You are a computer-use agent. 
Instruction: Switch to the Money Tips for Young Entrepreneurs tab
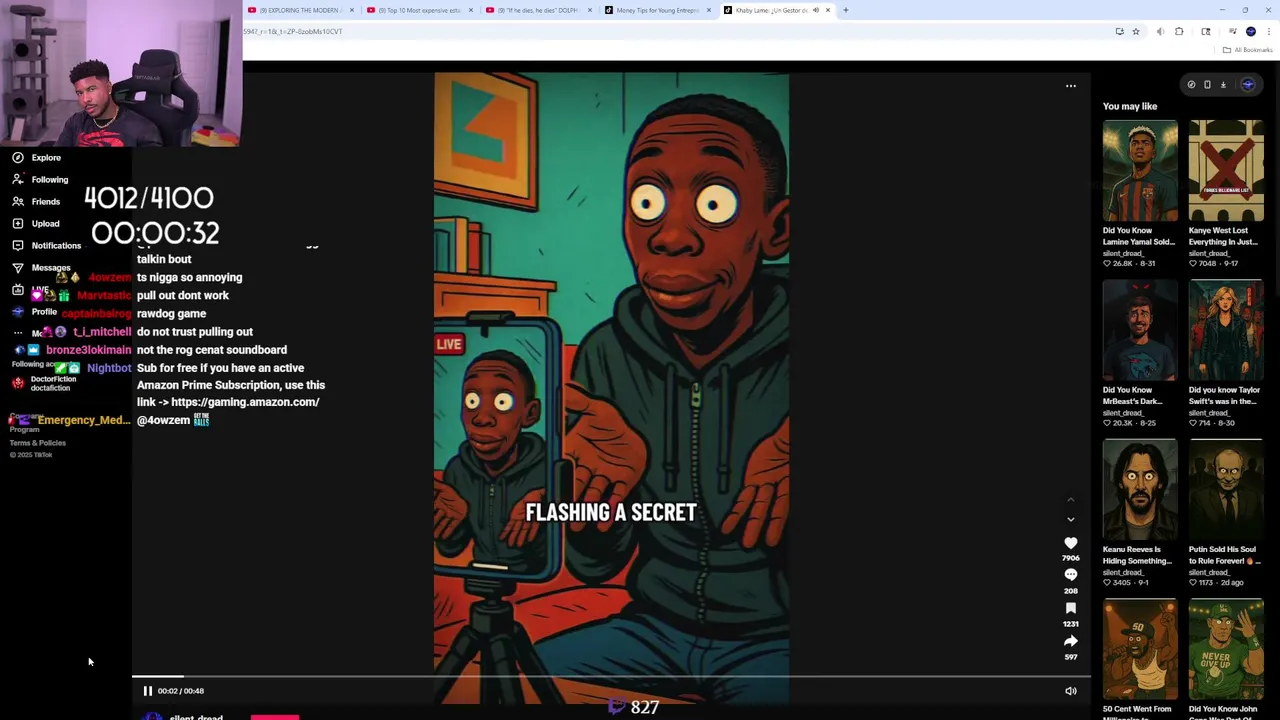657,10
